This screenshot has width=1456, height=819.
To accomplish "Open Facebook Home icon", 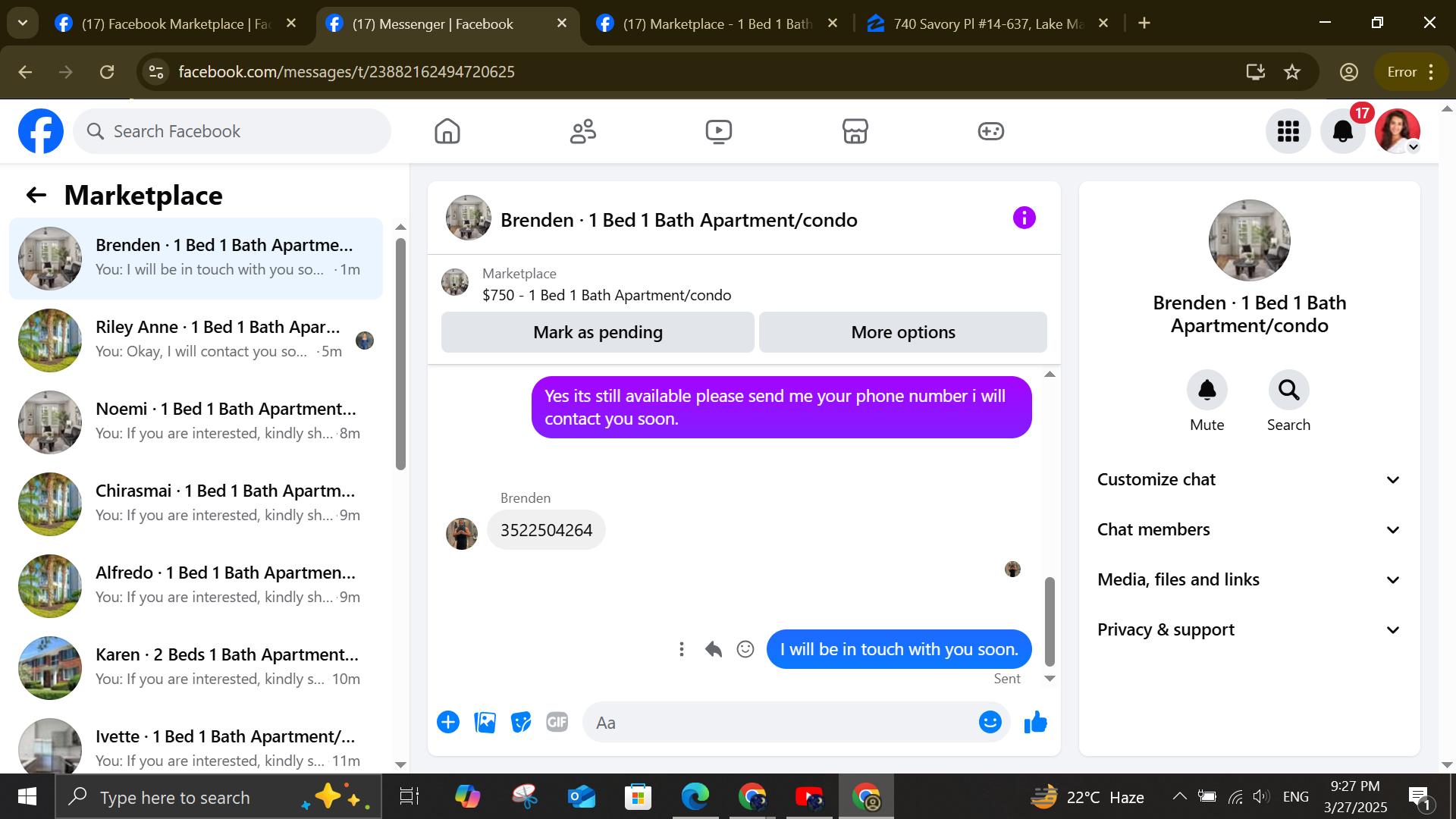I will point(447,131).
